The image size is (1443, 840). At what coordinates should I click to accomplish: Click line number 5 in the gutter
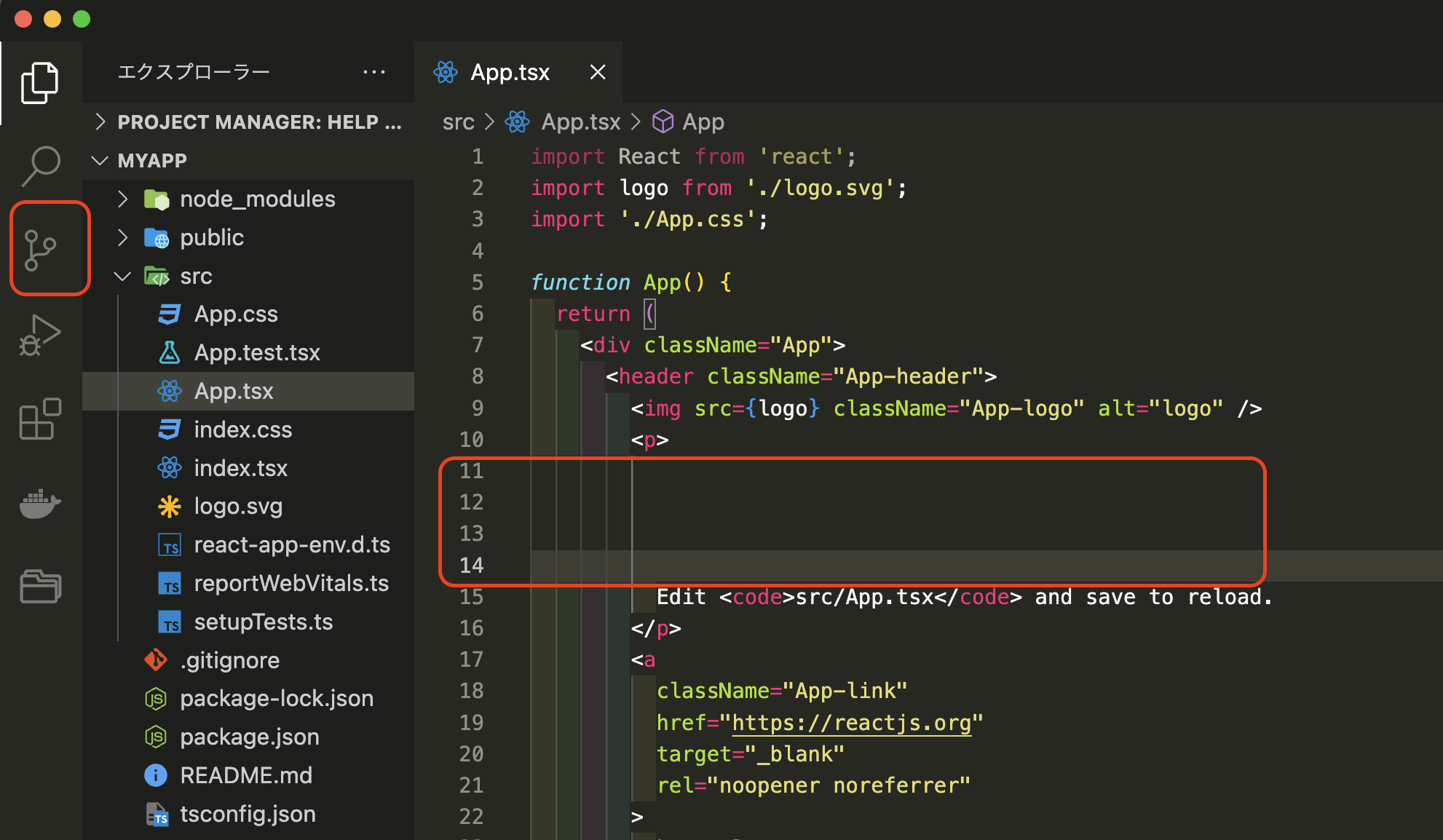[x=477, y=282]
